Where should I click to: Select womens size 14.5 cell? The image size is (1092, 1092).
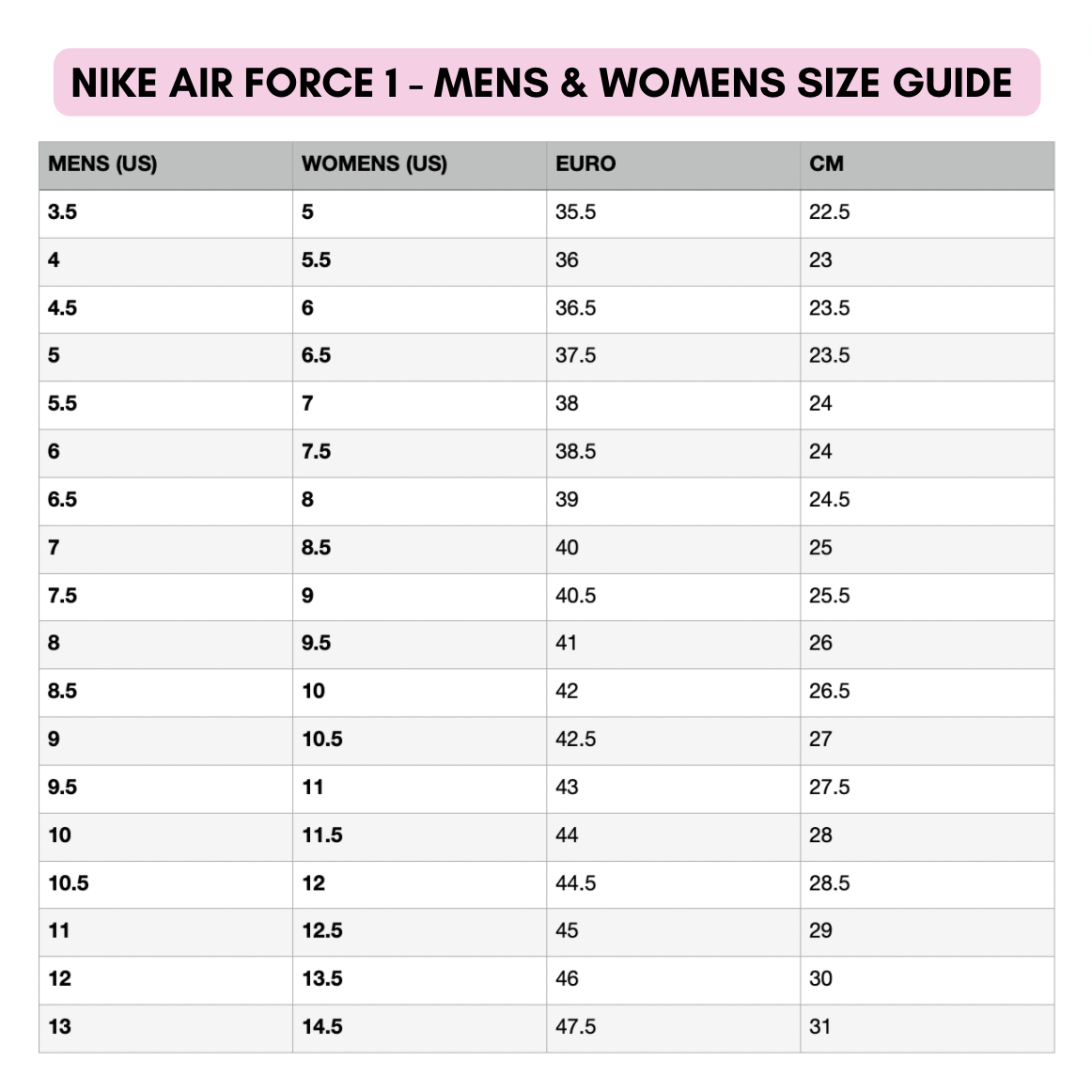click(321, 1027)
